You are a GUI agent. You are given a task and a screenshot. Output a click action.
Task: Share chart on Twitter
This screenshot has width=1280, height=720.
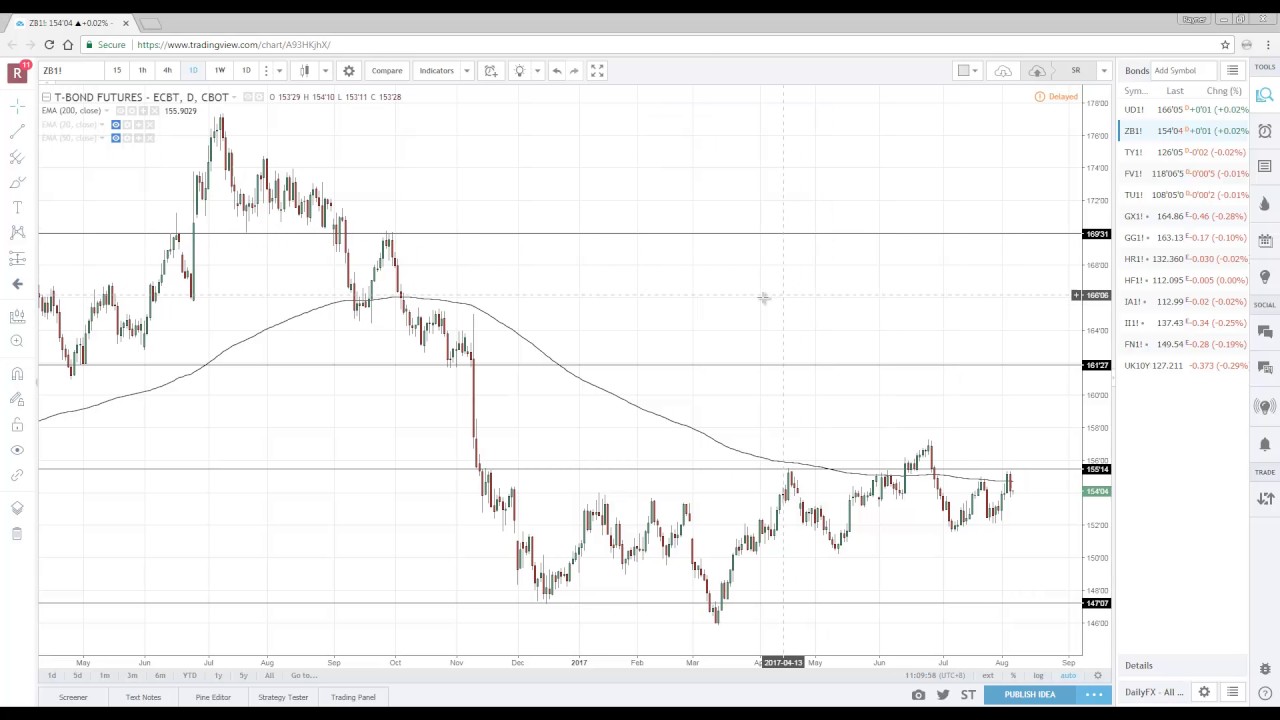pos(943,695)
